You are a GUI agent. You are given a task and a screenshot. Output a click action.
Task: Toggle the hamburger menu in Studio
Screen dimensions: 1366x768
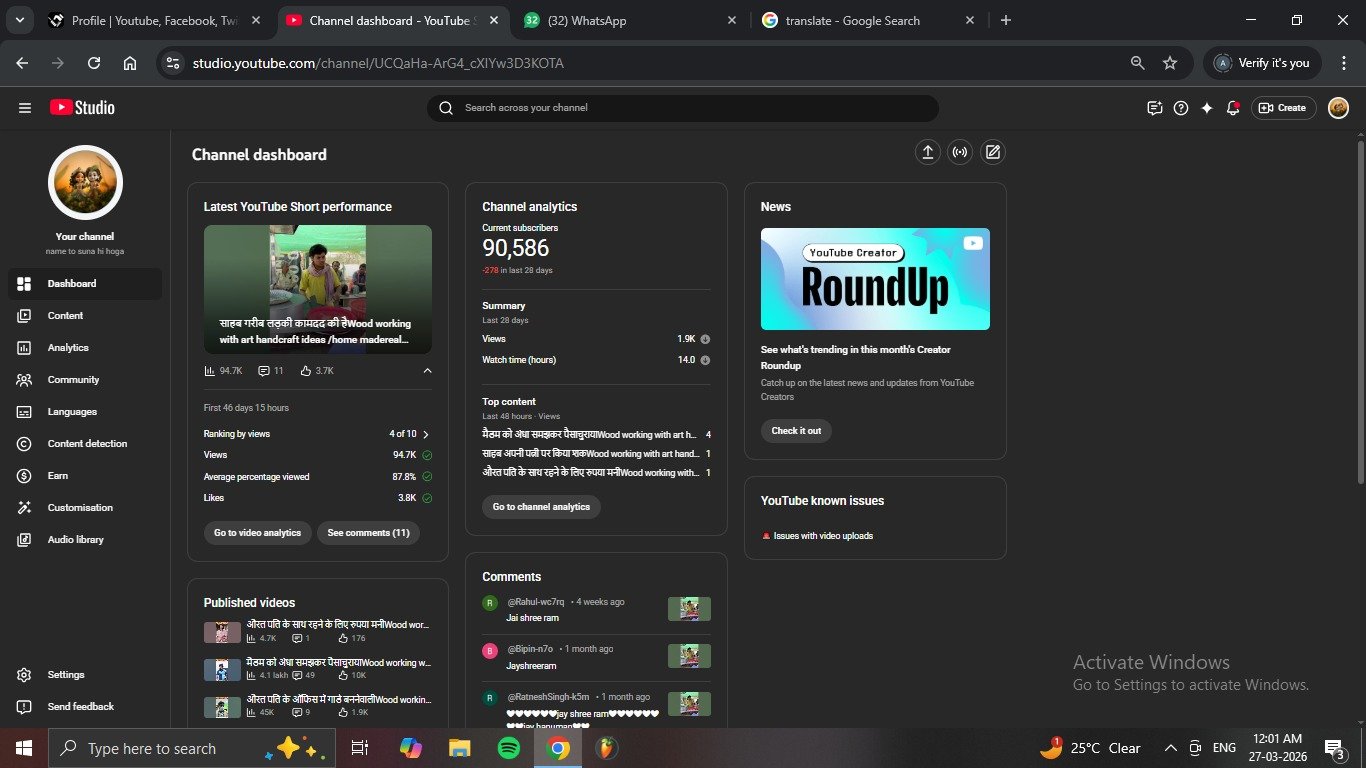click(x=25, y=108)
